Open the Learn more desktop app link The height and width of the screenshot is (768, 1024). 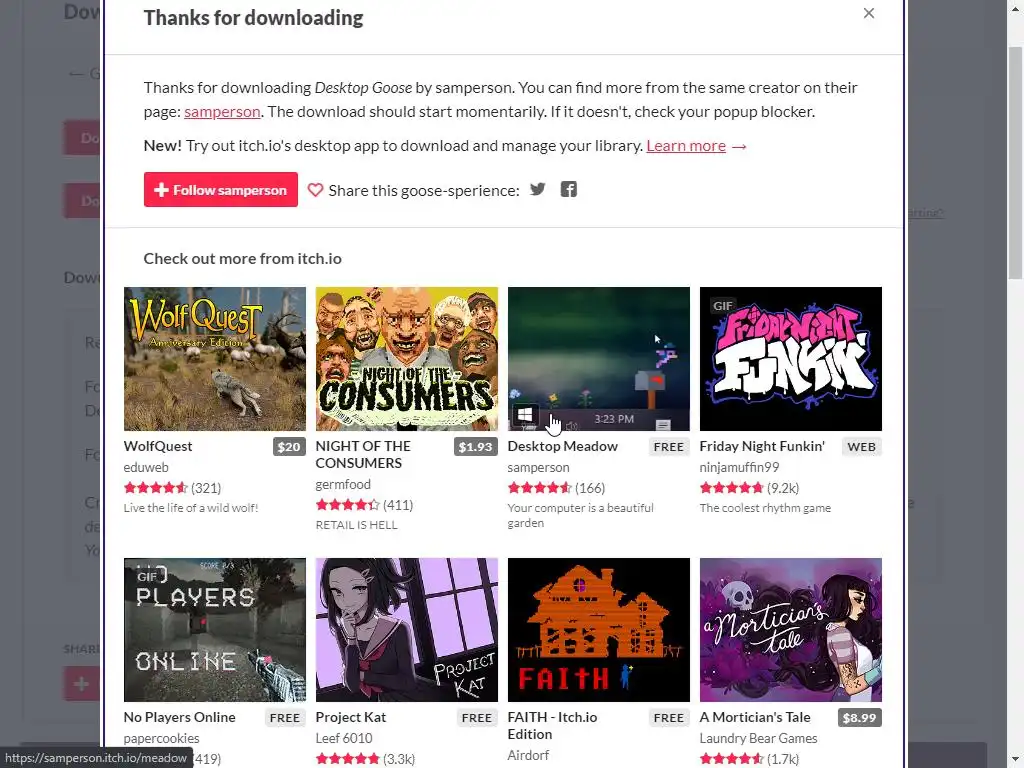(686, 146)
